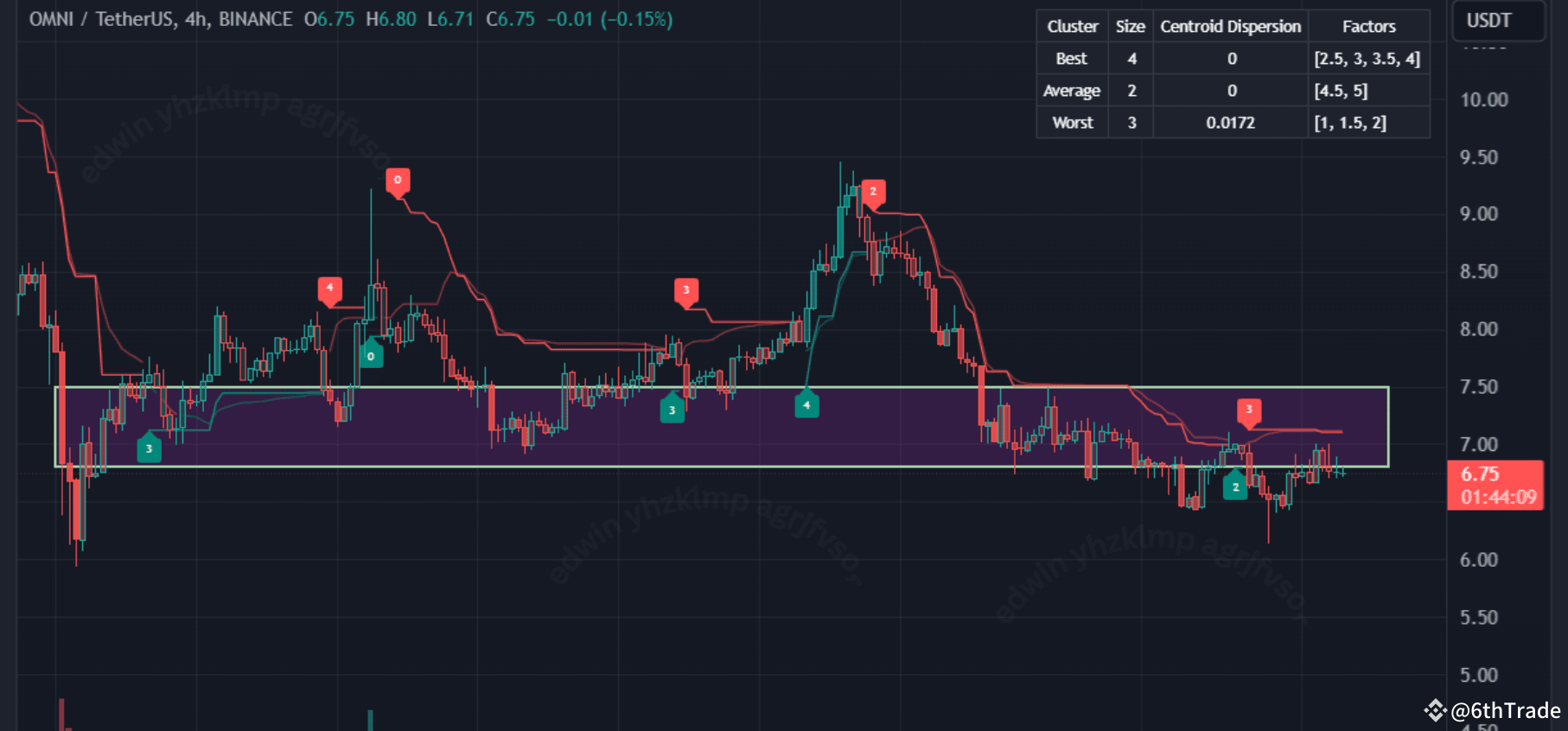
Task: Click the open value O6.75
Action: [329, 19]
